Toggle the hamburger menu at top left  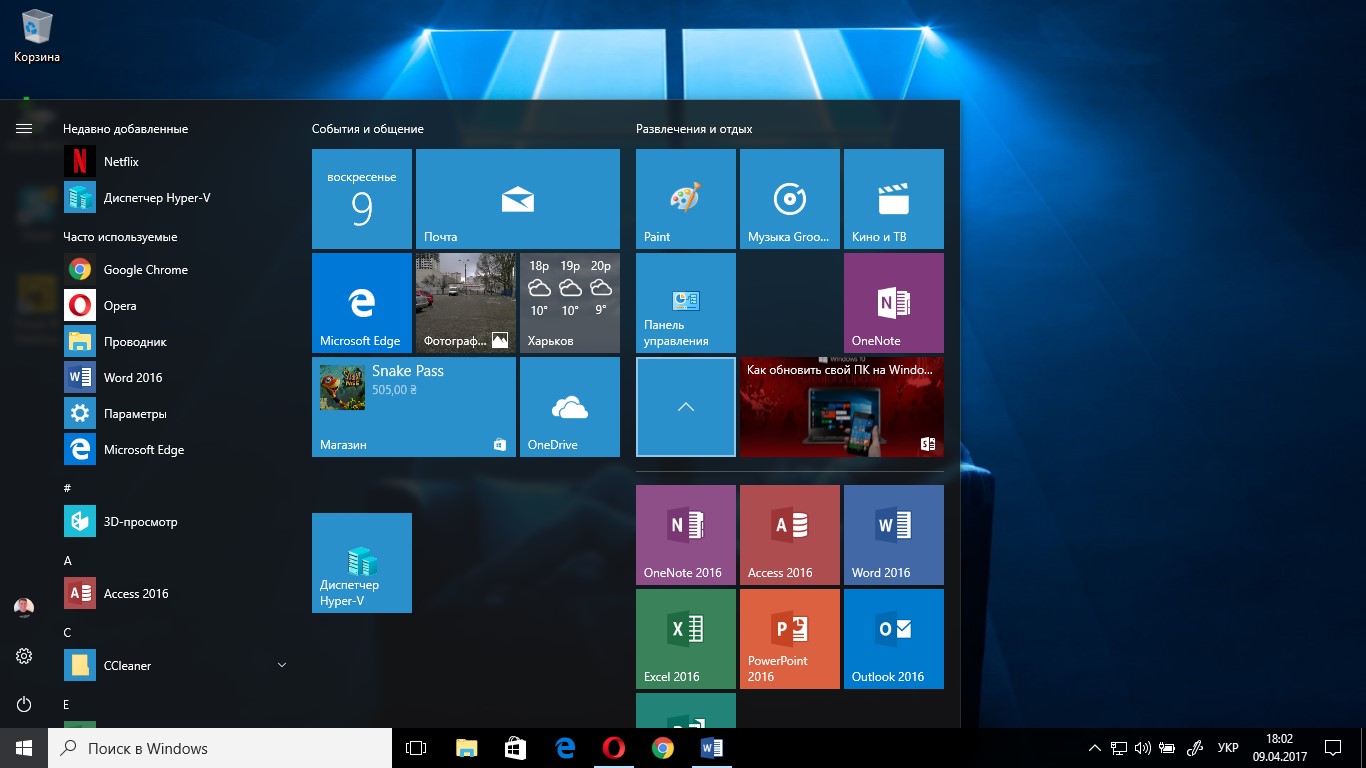[x=24, y=128]
